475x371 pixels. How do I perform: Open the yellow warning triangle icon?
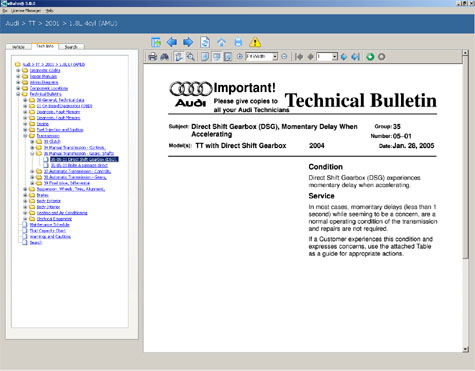pos(255,42)
